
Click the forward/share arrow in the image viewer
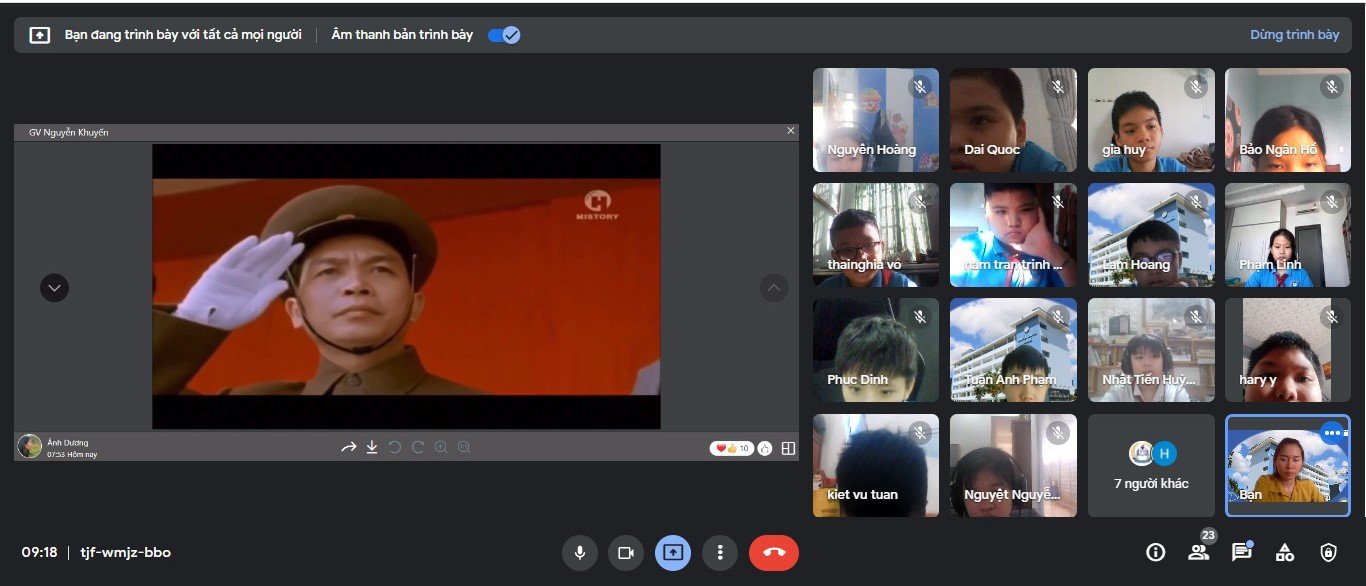click(x=348, y=447)
